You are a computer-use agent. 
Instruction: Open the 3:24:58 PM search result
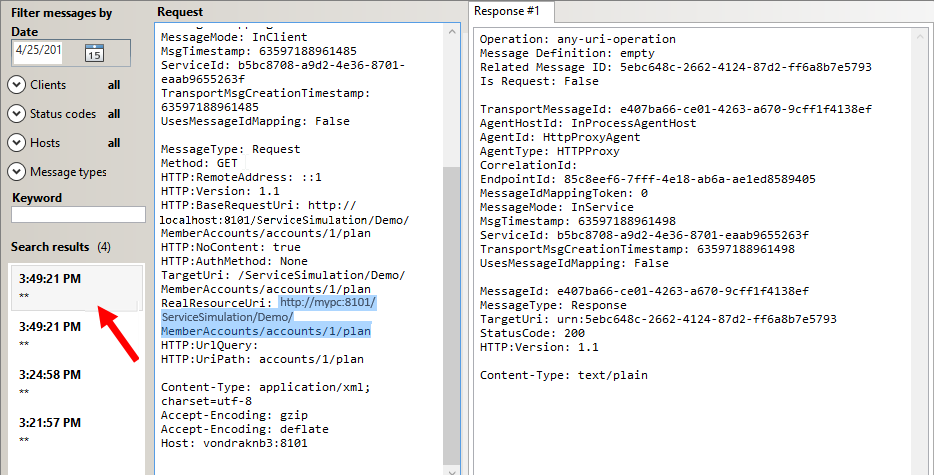[x=77, y=382]
